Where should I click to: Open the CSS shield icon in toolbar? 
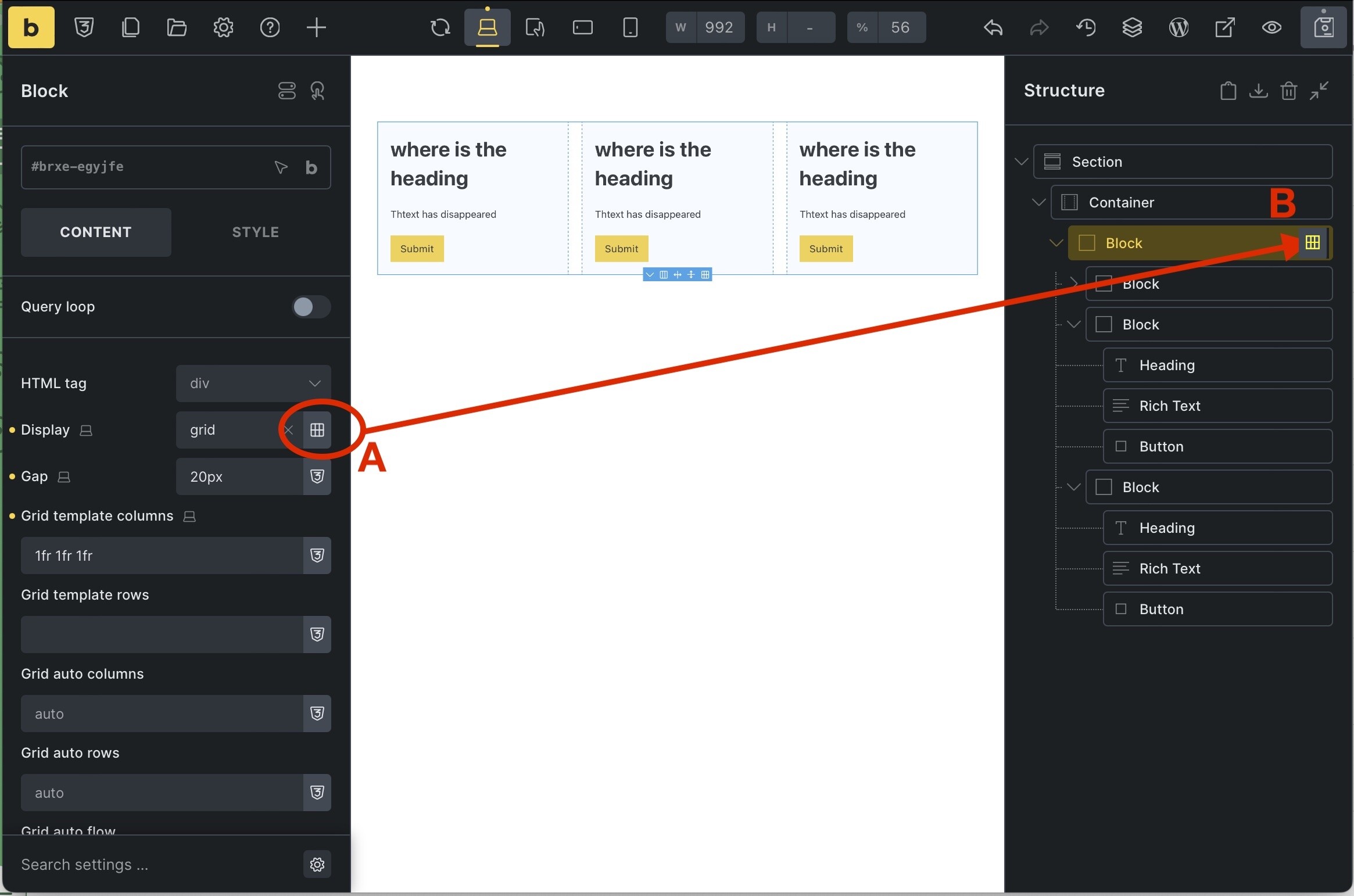pos(84,27)
